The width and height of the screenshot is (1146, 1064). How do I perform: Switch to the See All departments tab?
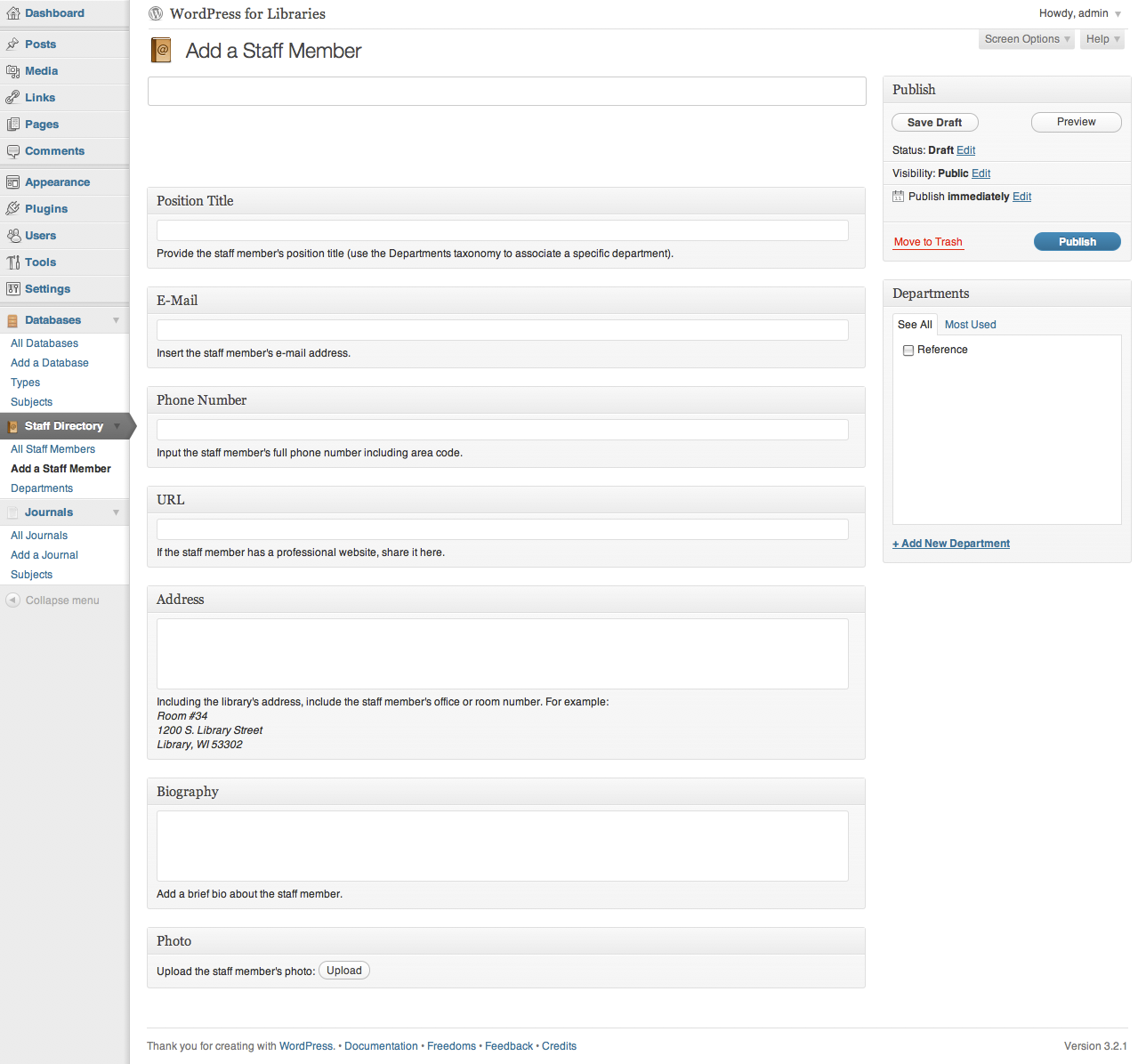915,325
